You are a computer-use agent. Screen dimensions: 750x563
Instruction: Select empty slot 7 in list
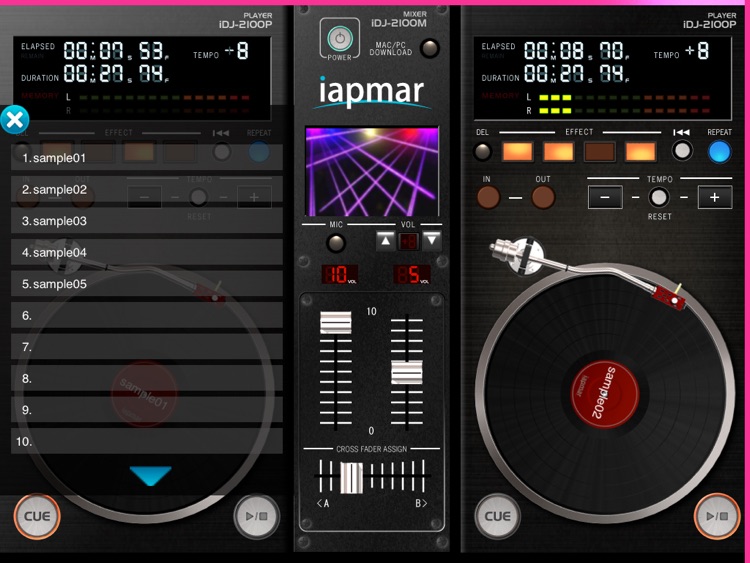tap(146, 347)
